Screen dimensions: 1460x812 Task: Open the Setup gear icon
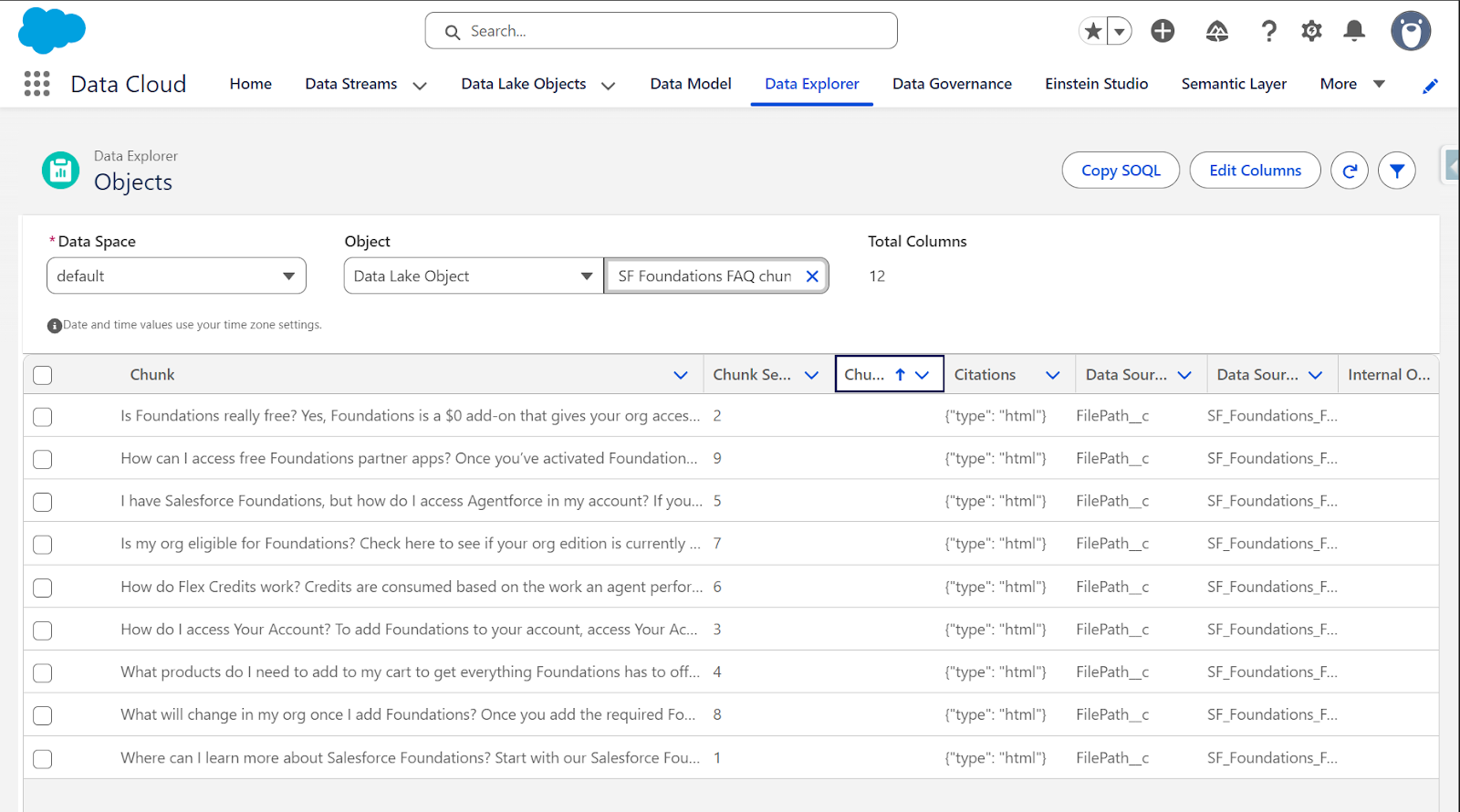pos(1311,31)
